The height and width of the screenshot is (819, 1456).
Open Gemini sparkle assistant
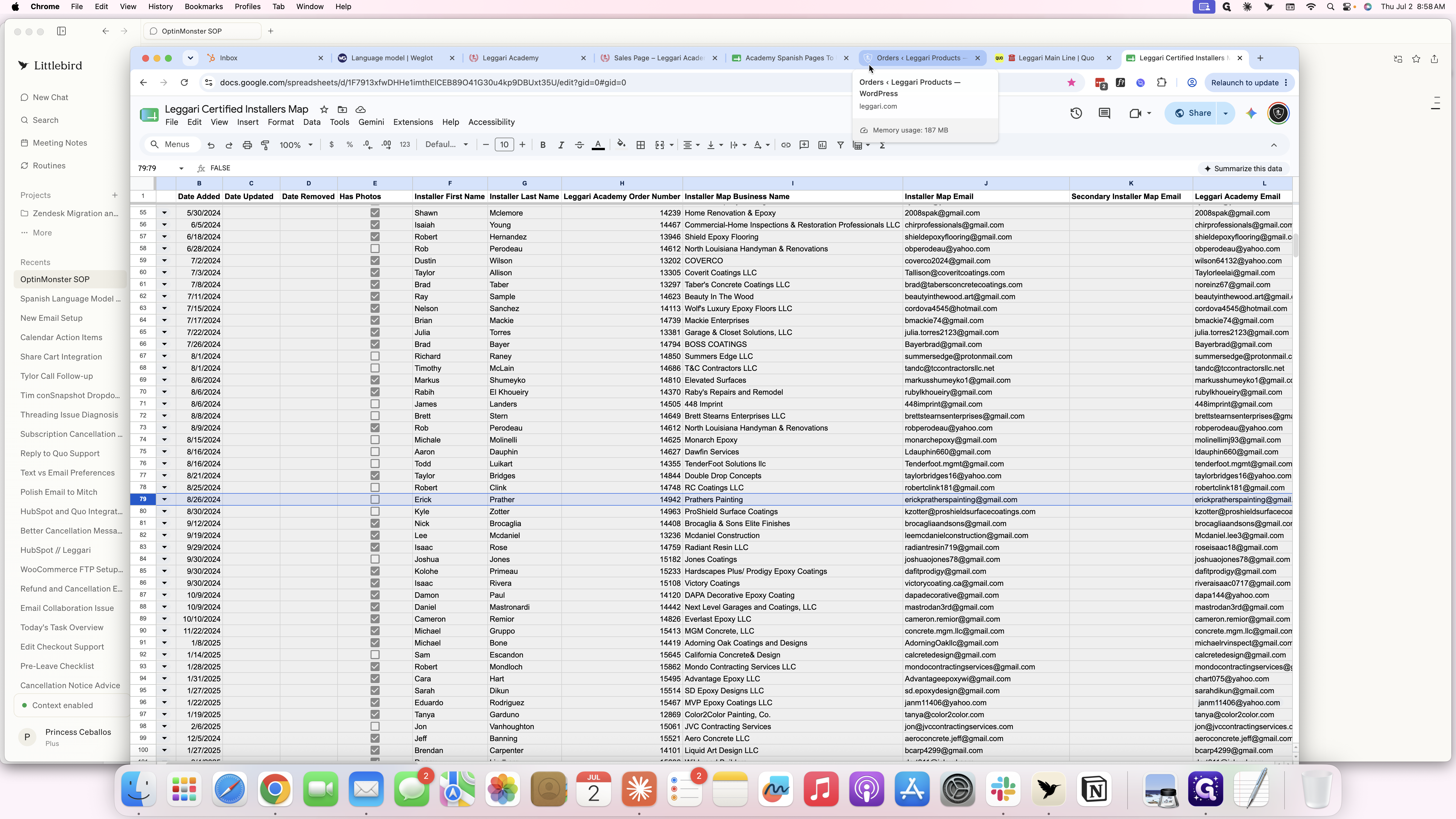tap(1251, 113)
